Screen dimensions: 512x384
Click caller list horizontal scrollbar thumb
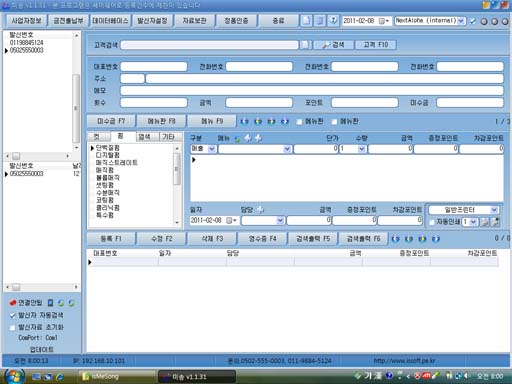[x=16, y=156]
